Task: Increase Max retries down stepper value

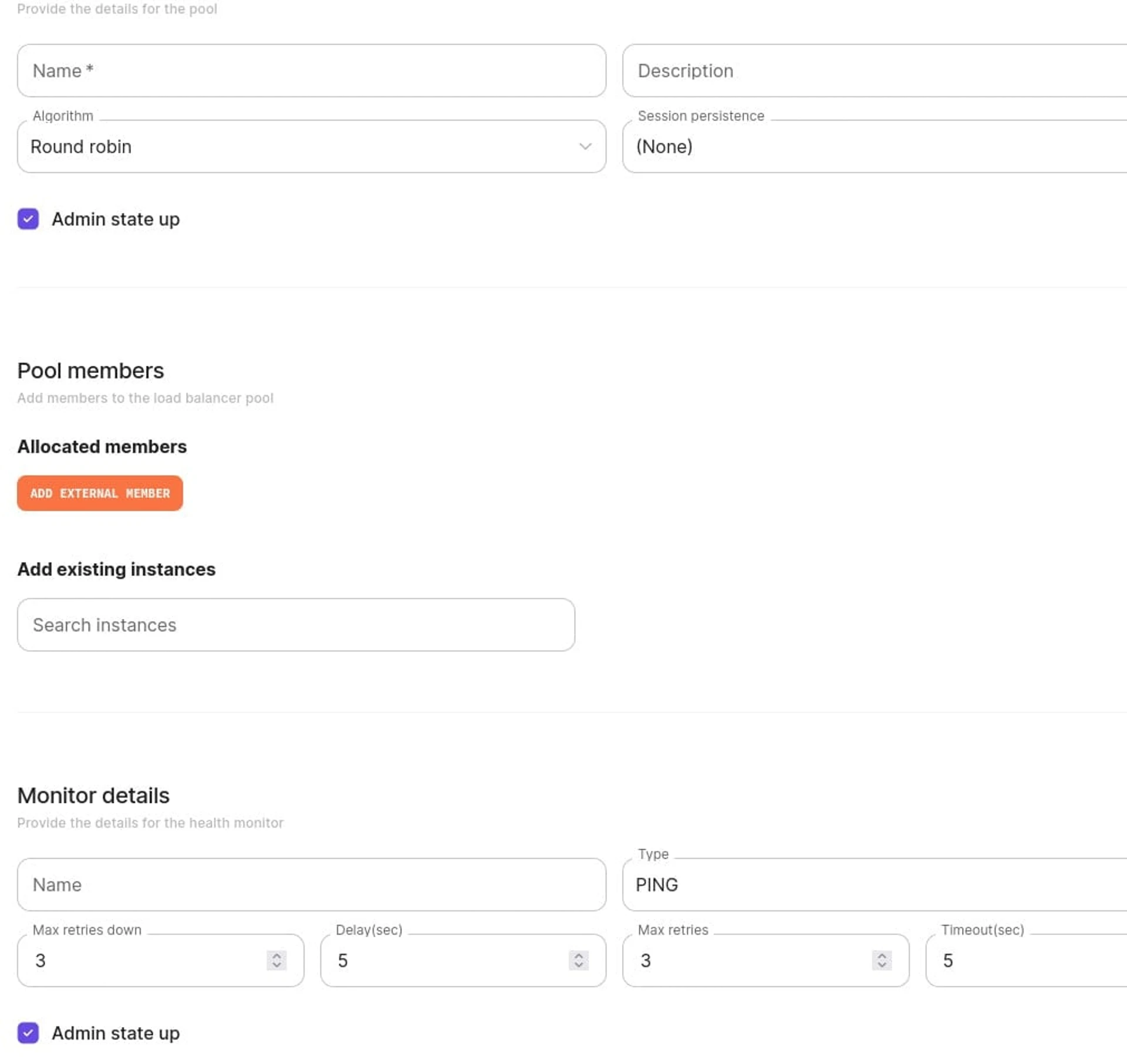Action: [276, 955]
